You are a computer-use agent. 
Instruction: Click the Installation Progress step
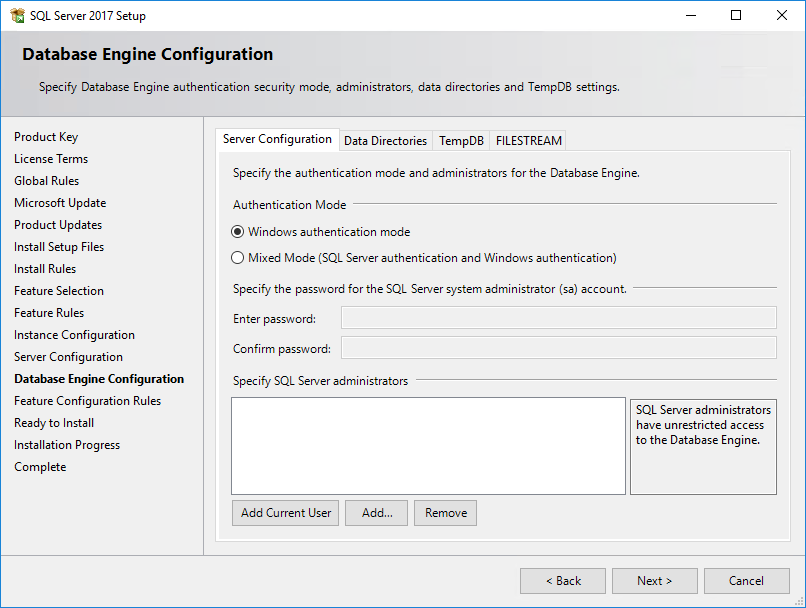pyautogui.click(x=67, y=445)
